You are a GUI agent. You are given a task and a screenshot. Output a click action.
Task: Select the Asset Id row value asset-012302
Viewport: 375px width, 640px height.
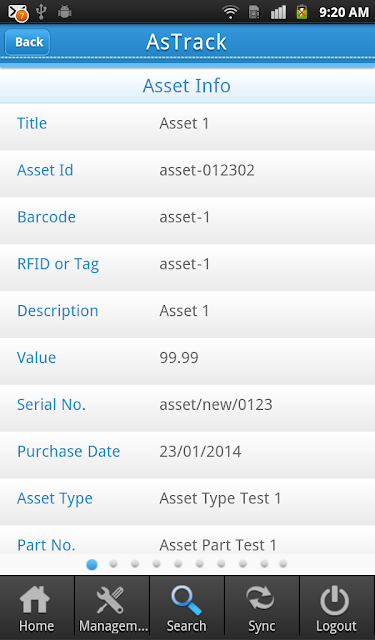(207, 170)
